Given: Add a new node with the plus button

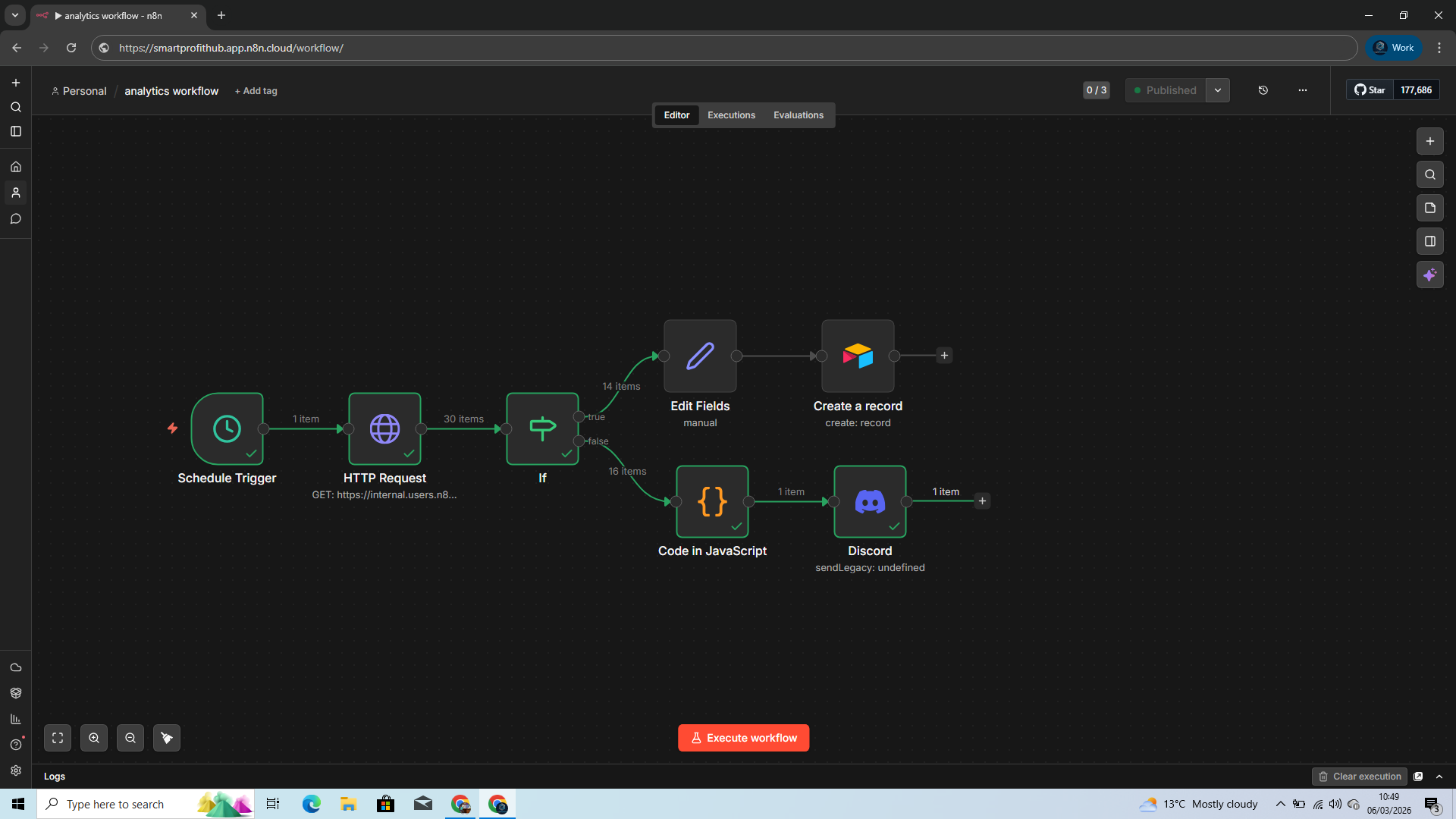Looking at the screenshot, I should [x=1430, y=141].
